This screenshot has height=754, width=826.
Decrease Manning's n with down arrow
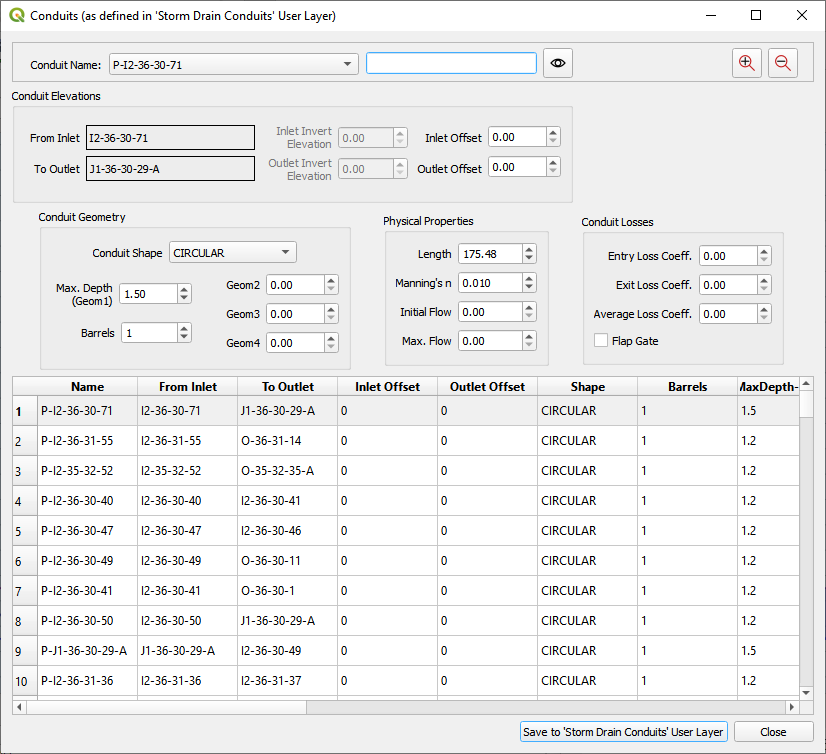click(529, 288)
